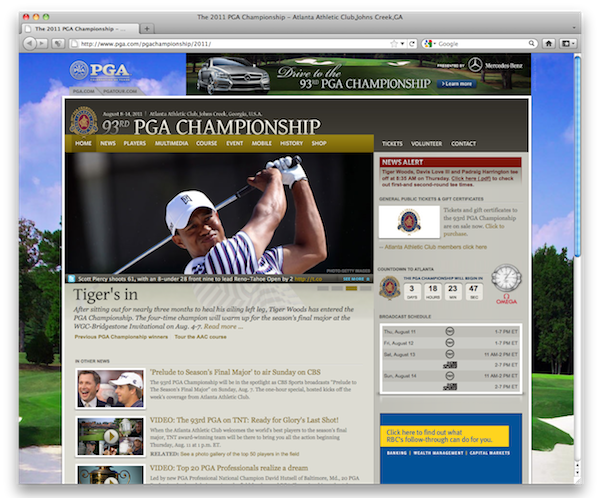Click the Twitter feed icon below hero image

click(71, 279)
